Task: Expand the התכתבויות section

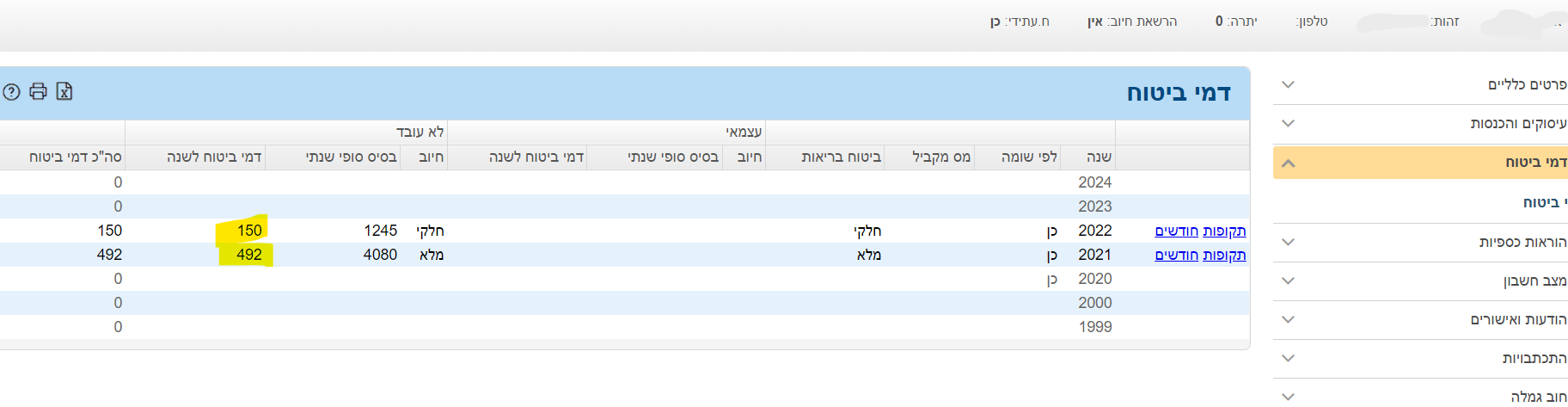Action: click(x=1288, y=358)
